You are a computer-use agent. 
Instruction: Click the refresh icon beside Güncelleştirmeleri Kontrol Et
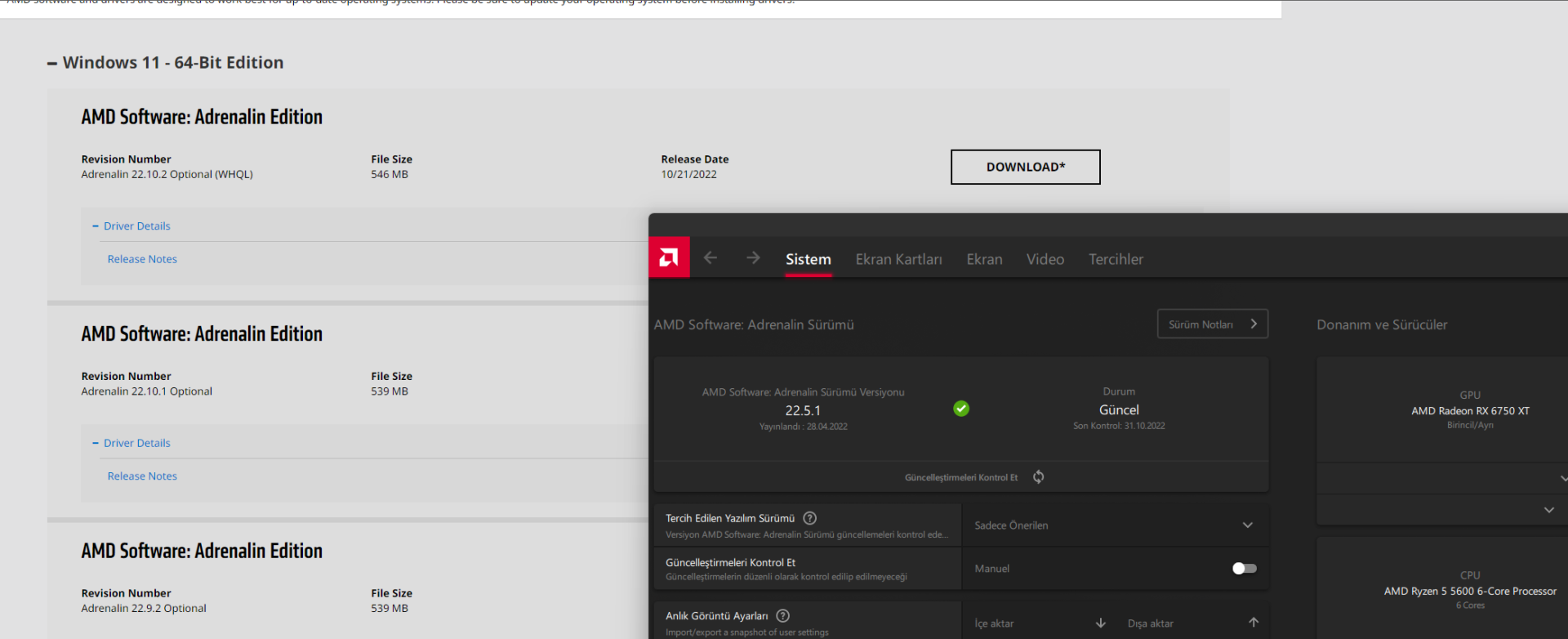click(1038, 477)
